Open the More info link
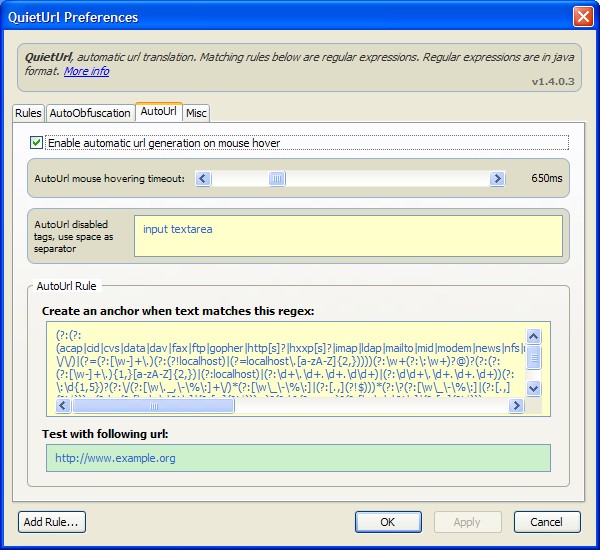Image resolution: width=600 pixels, height=550 pixels. pyautogui.click(x=86, y=71)
